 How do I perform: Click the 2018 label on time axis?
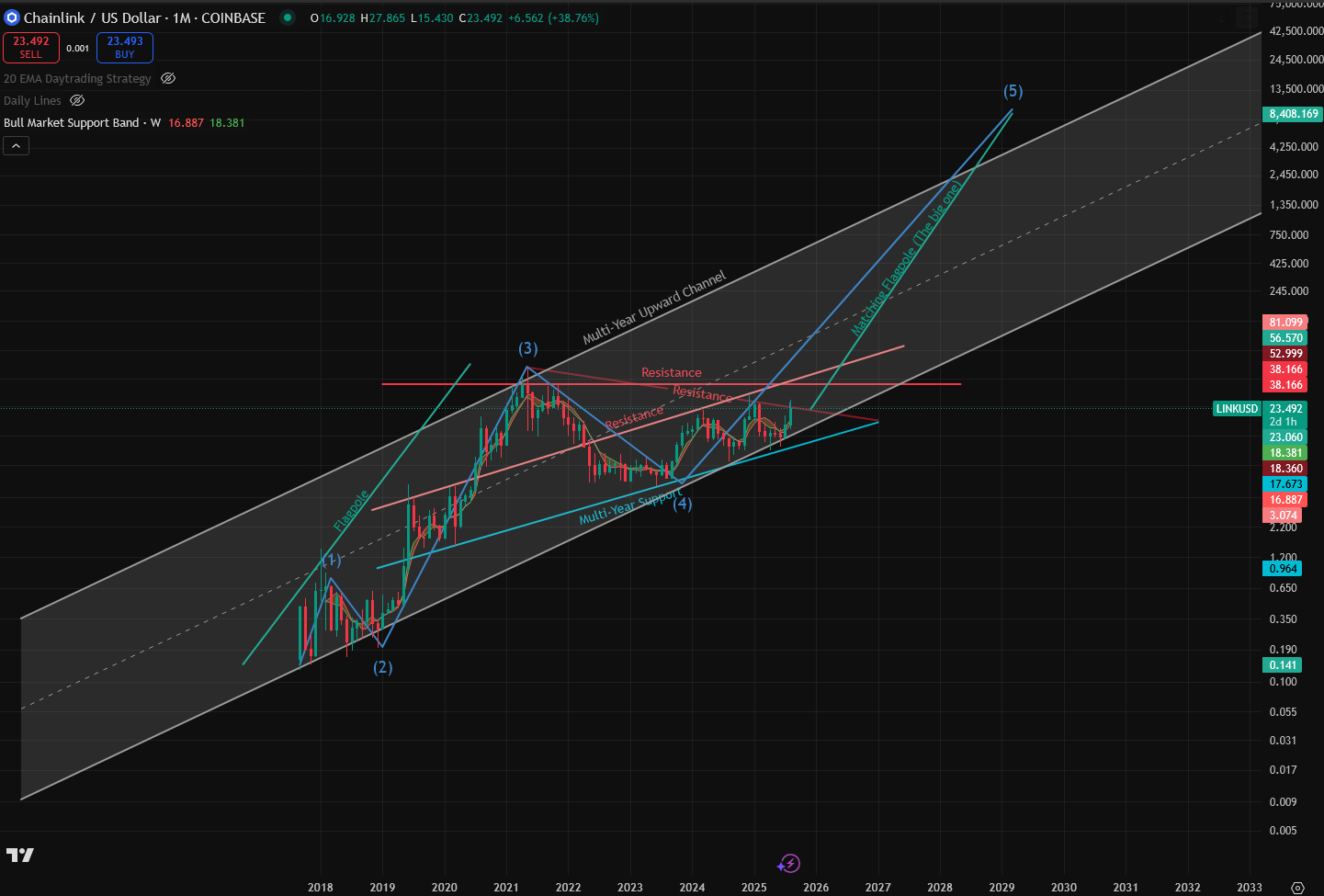321,887
